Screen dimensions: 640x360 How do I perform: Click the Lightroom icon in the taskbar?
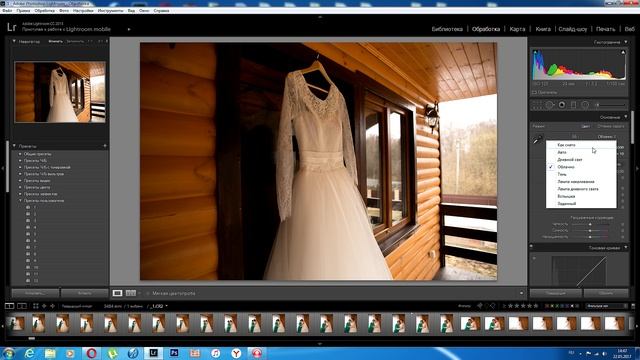tap(153, 353)
